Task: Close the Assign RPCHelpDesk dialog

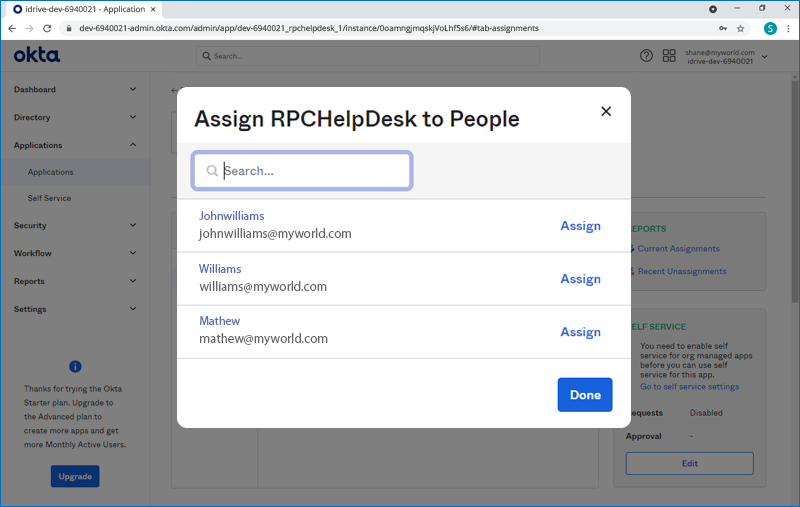Action: 605,111
